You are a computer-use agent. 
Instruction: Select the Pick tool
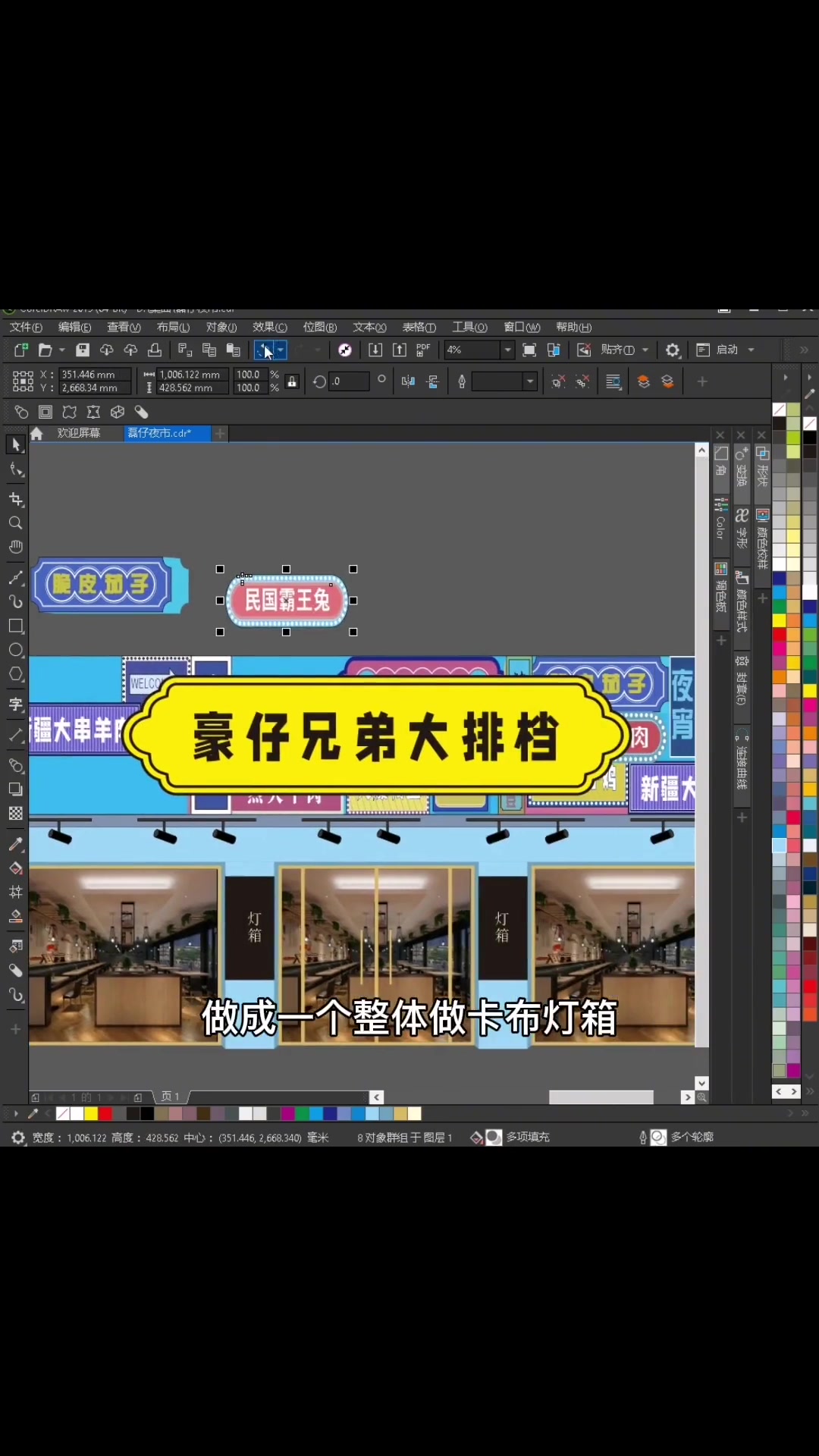(x=16, y=444)
